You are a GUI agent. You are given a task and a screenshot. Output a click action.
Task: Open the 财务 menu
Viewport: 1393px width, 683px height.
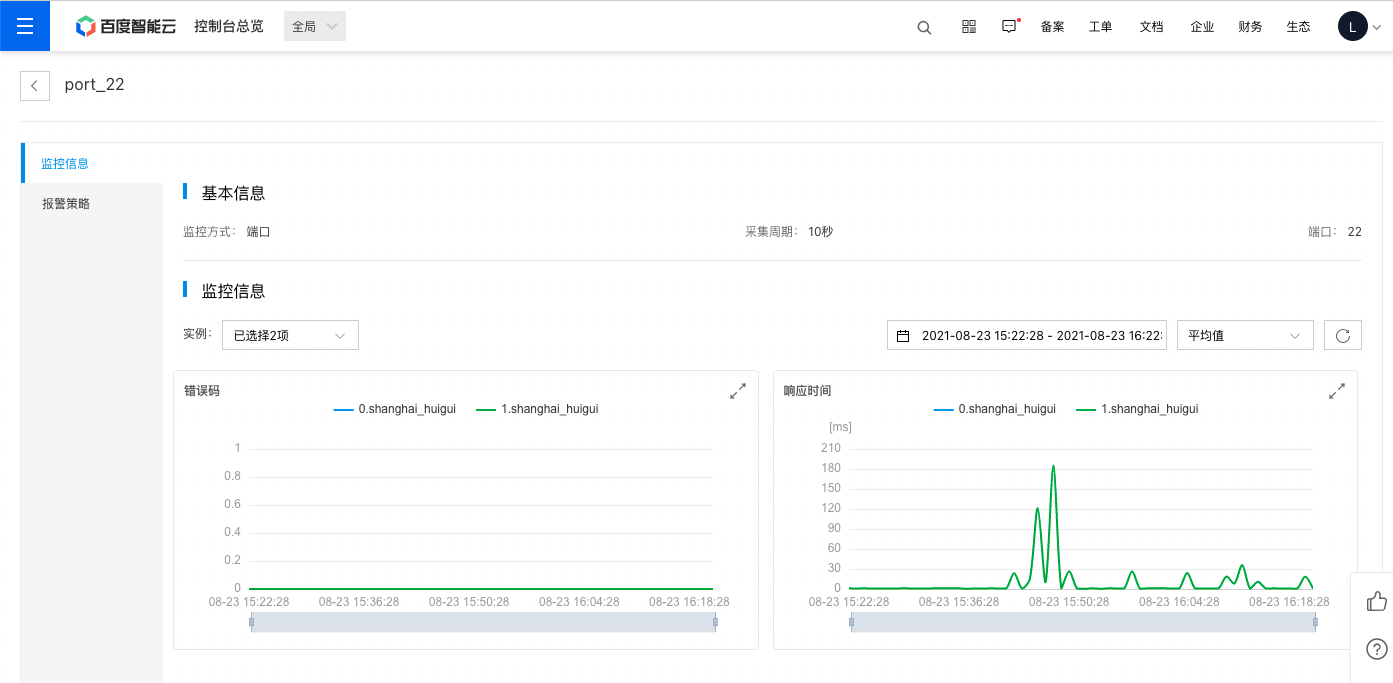[1250, 27]
